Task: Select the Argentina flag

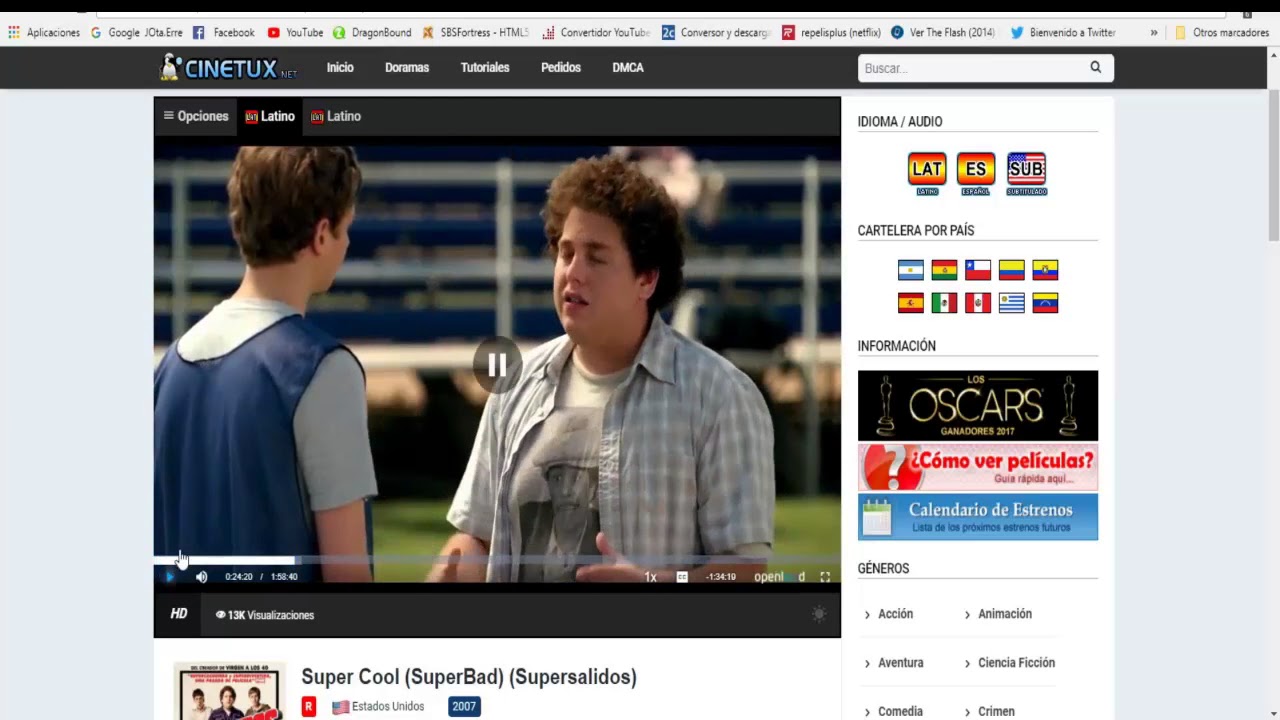Action: click(x=911, y=270)
